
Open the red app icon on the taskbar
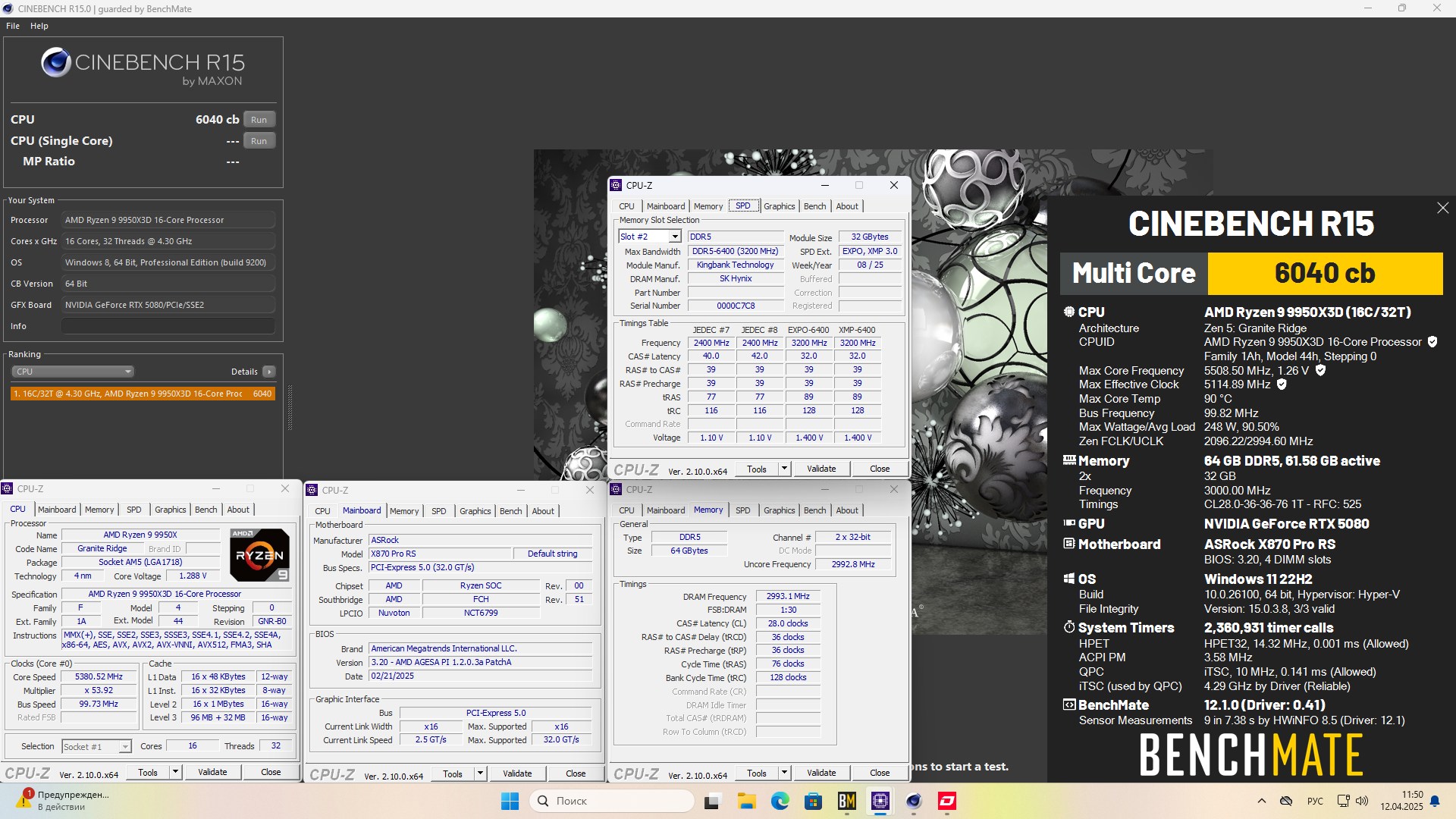coord(947,801)
